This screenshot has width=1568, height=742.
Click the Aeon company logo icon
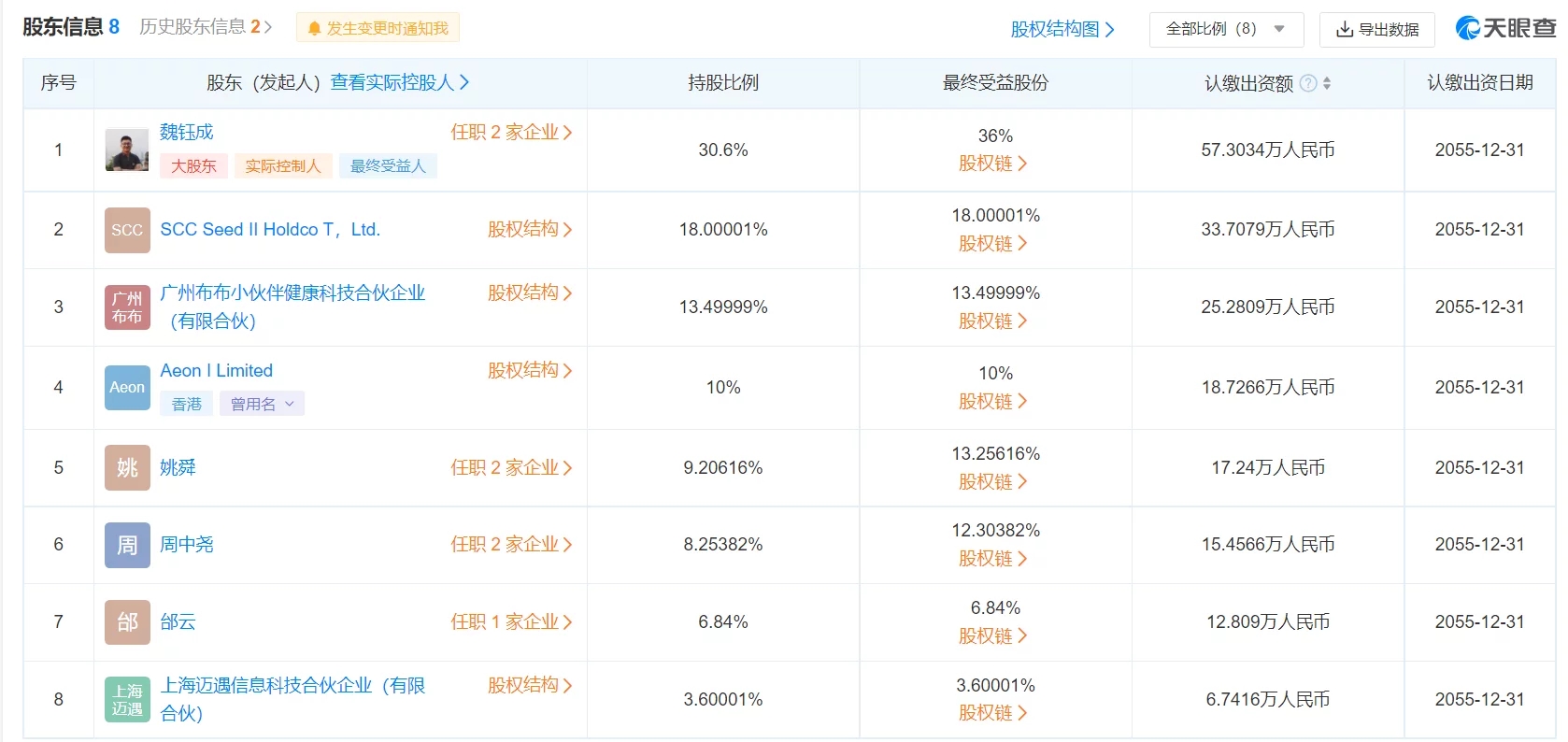pos(127,388)
